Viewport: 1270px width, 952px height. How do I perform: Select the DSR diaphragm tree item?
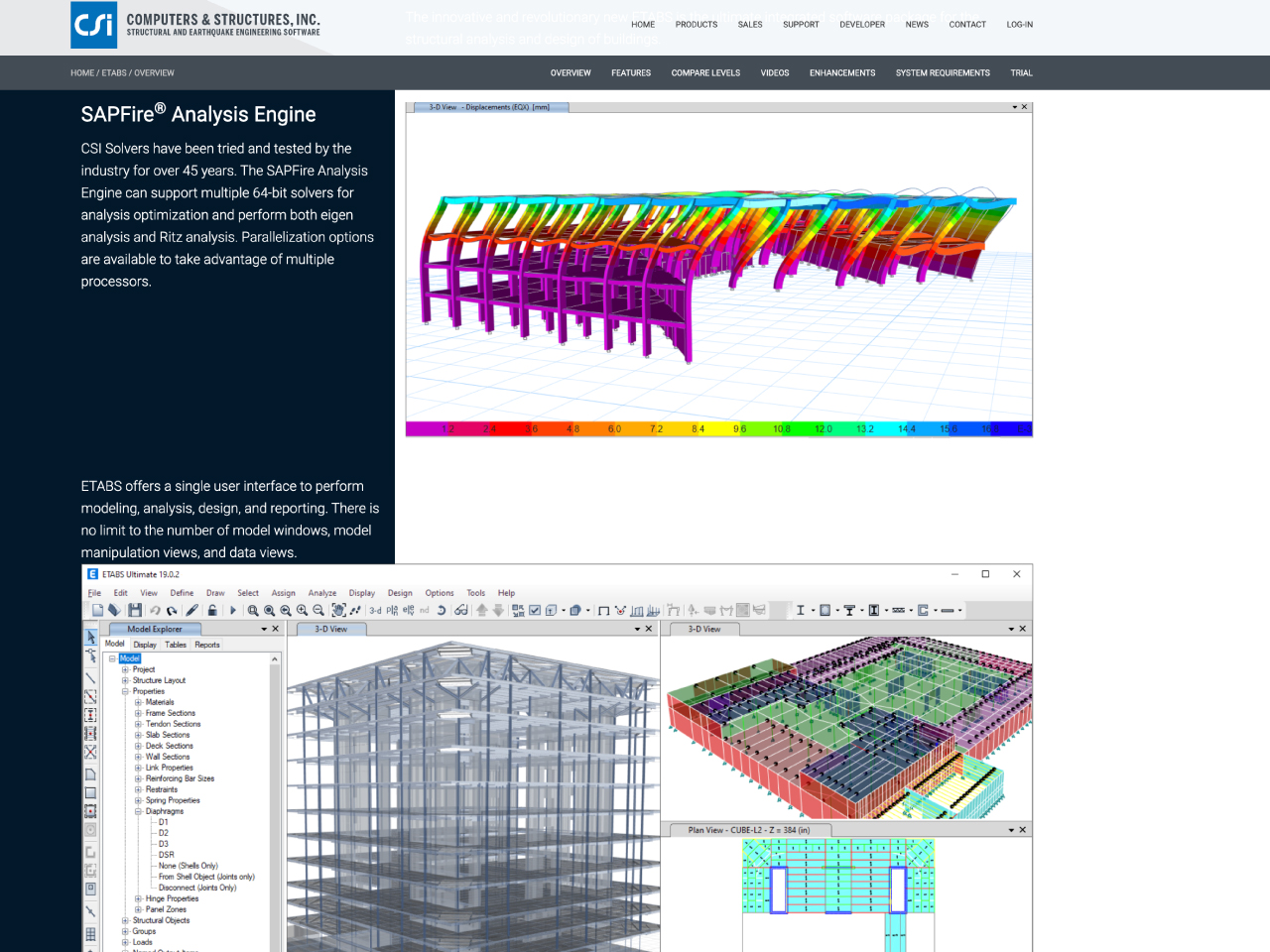166,855
